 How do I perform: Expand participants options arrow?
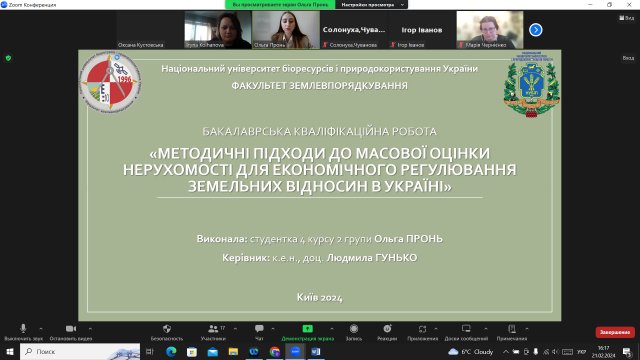coord(236,329)
